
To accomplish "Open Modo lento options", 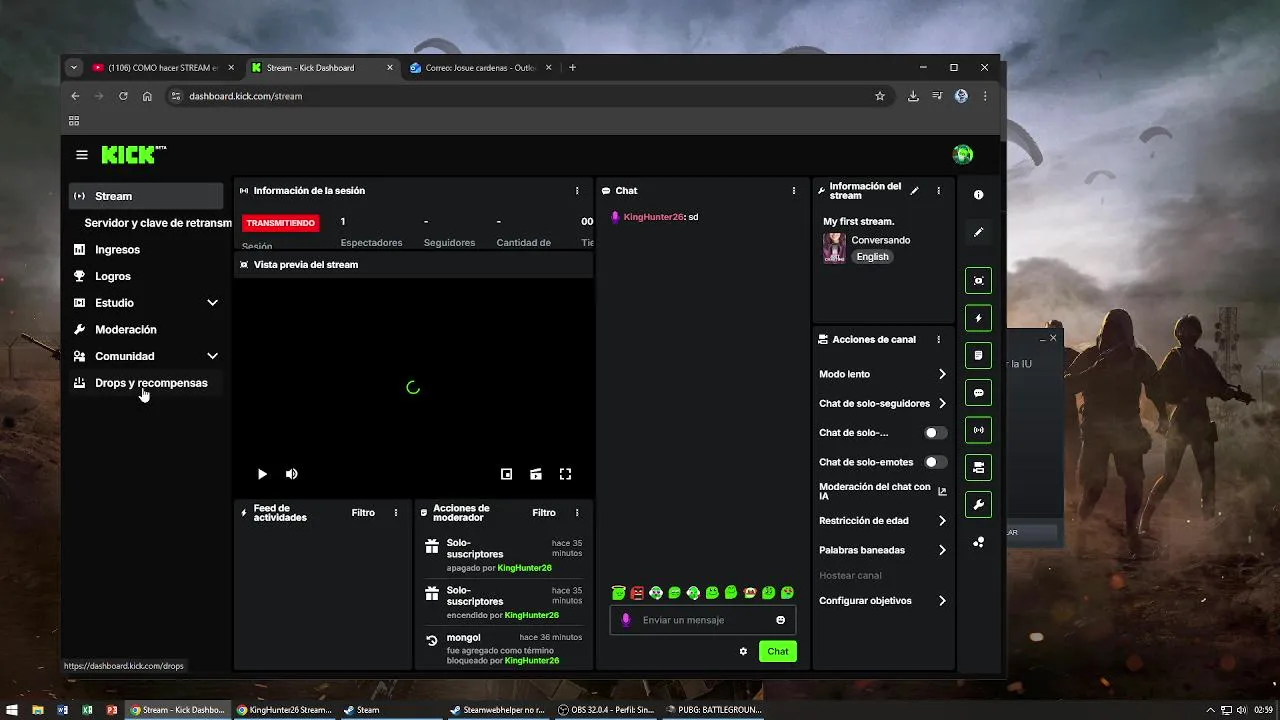I will pyautogui.click(x=882, y=374).
